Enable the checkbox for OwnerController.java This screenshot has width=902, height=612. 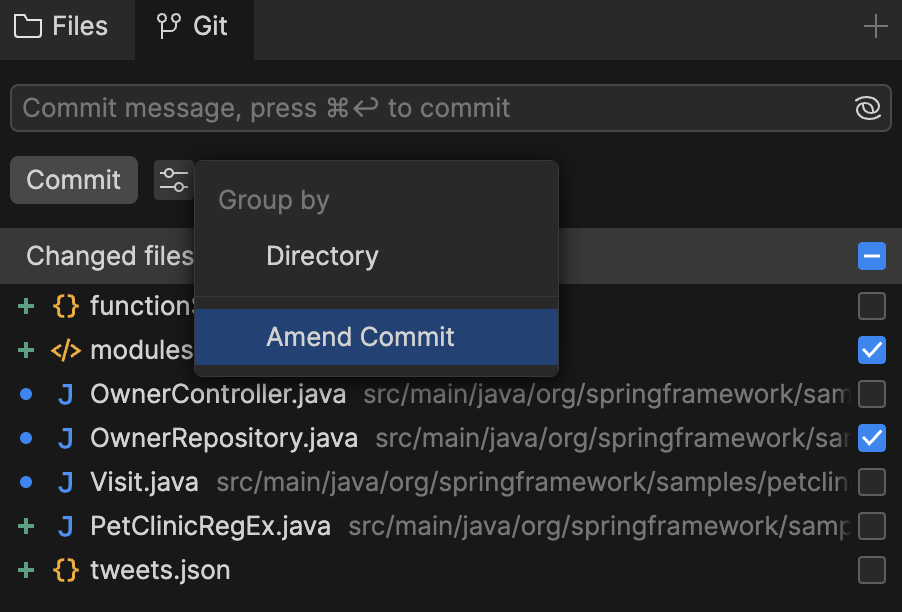pyautogui.click(x=872, y=394)
